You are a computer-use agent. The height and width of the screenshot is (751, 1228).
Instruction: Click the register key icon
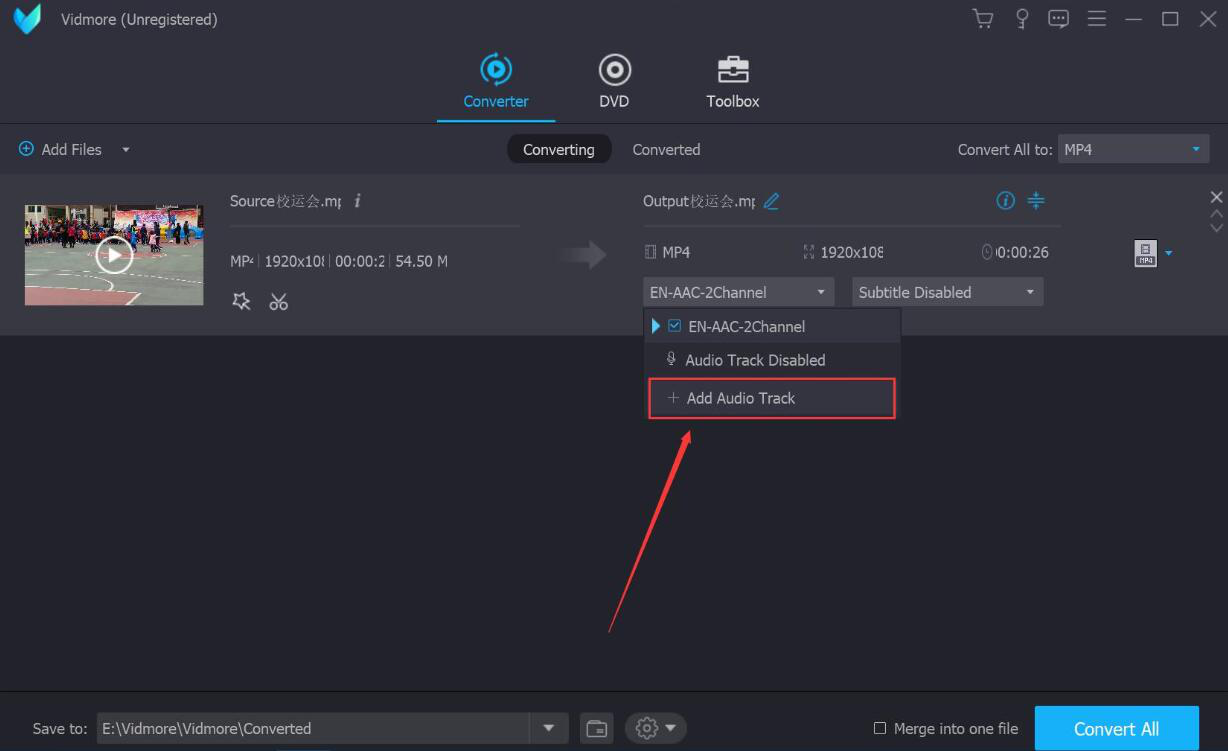1021,19
